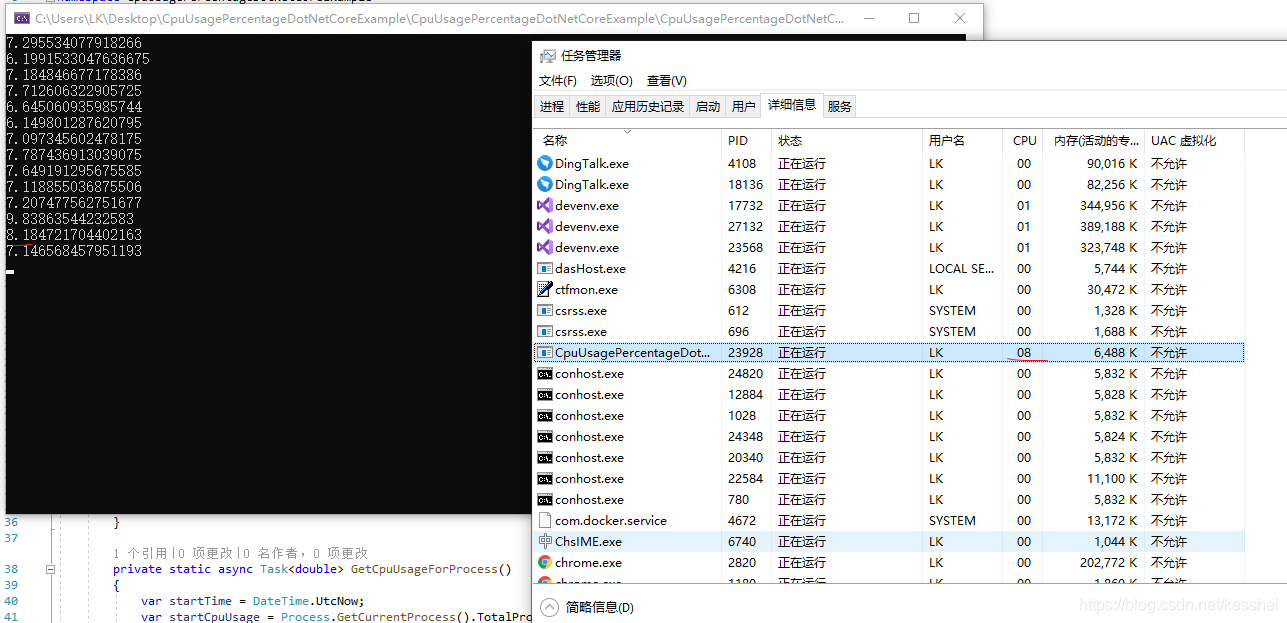Click the conhost.exe icon for PID 24820
This screenshot has width=1287, height=623.
(545, 373)
